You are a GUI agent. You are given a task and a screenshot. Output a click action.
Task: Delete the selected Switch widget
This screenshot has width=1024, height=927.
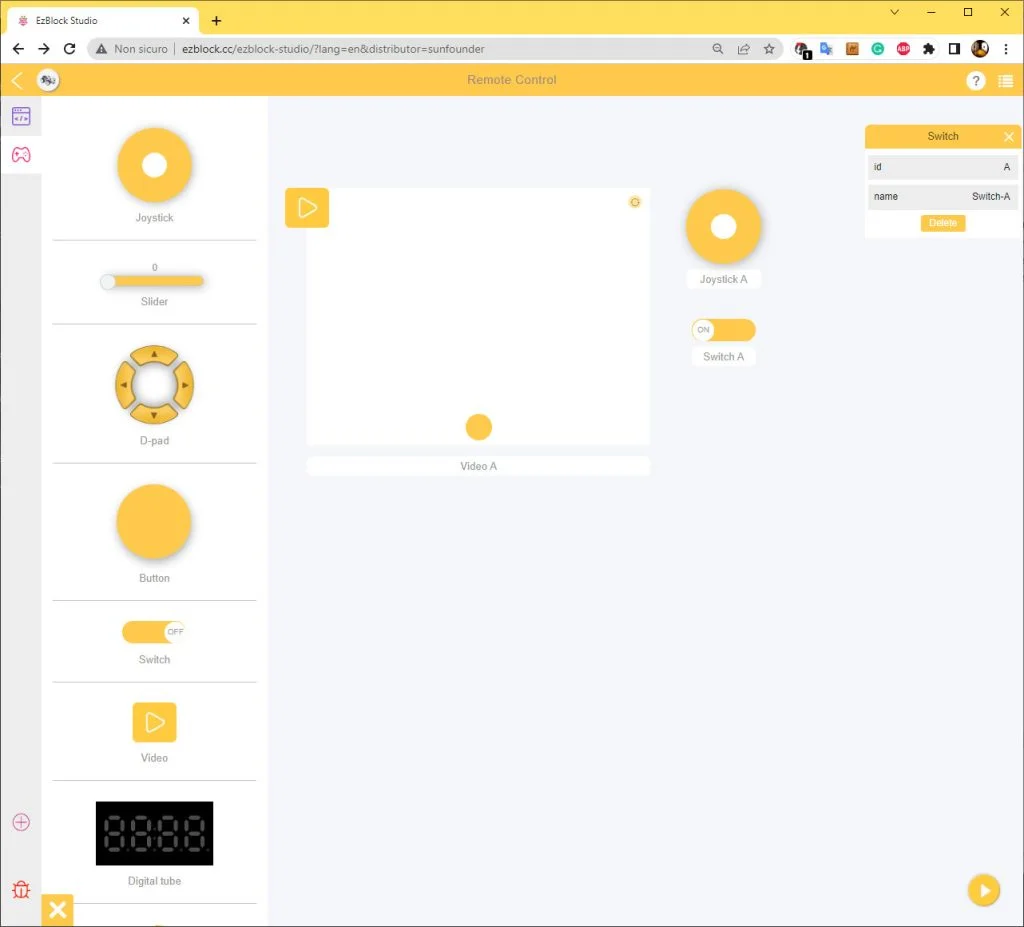point(943,223)
